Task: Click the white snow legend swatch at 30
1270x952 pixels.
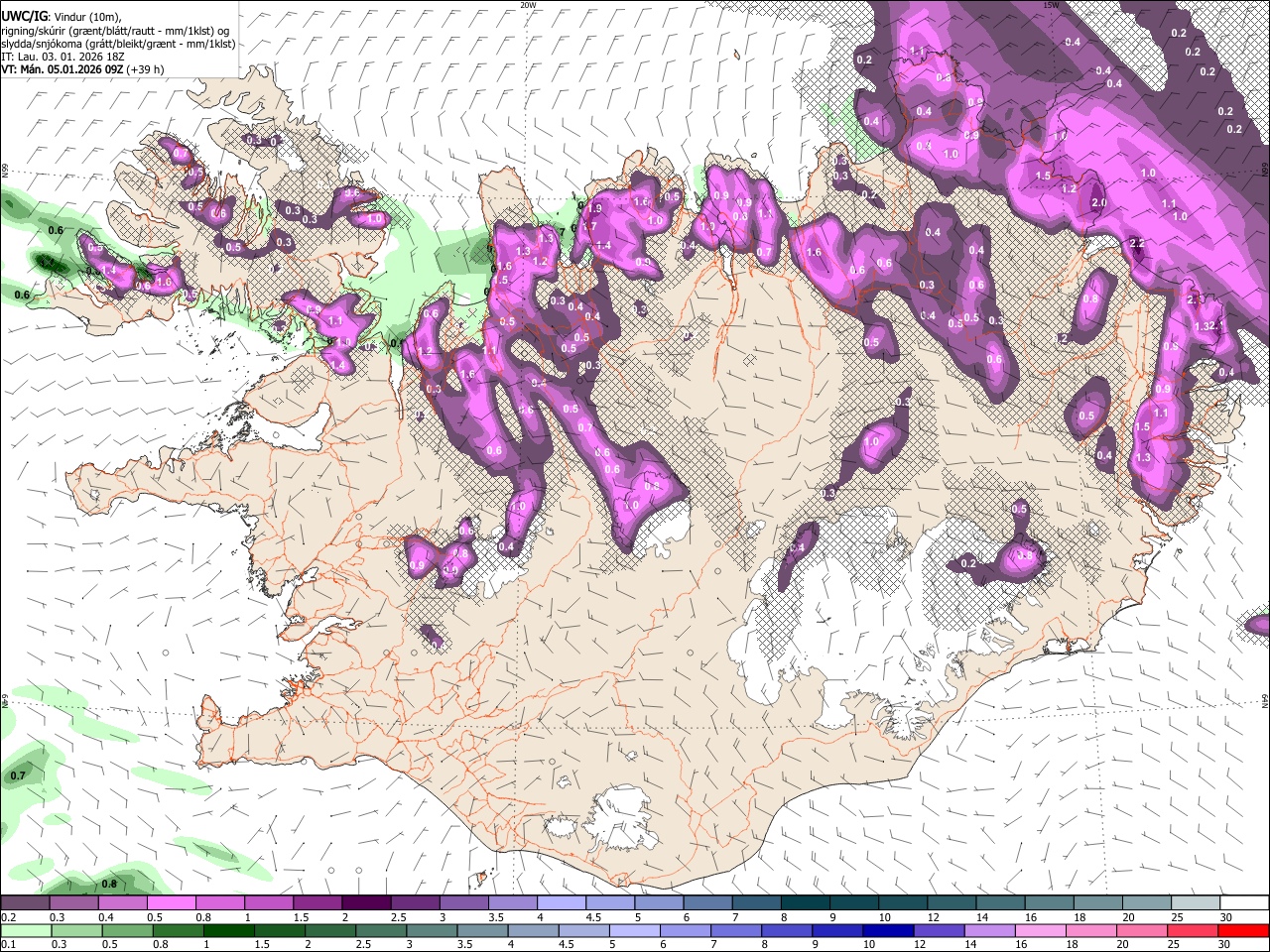Action: pos(1244,903)
